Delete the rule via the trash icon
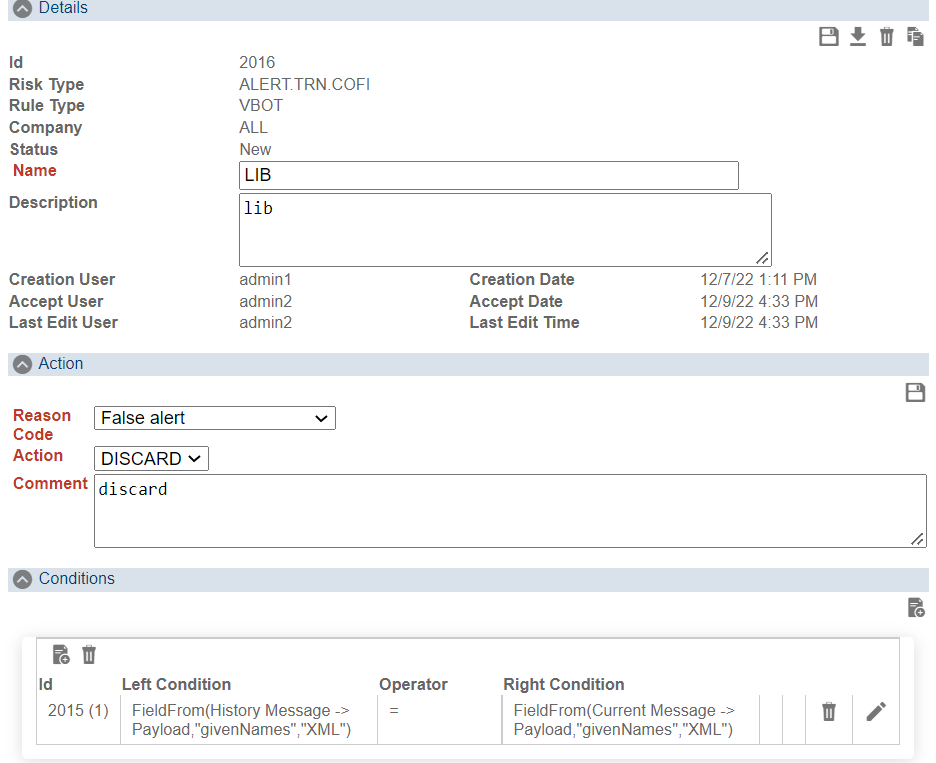Viewport: 936px width, 763px height. click(x=887, y=35)
